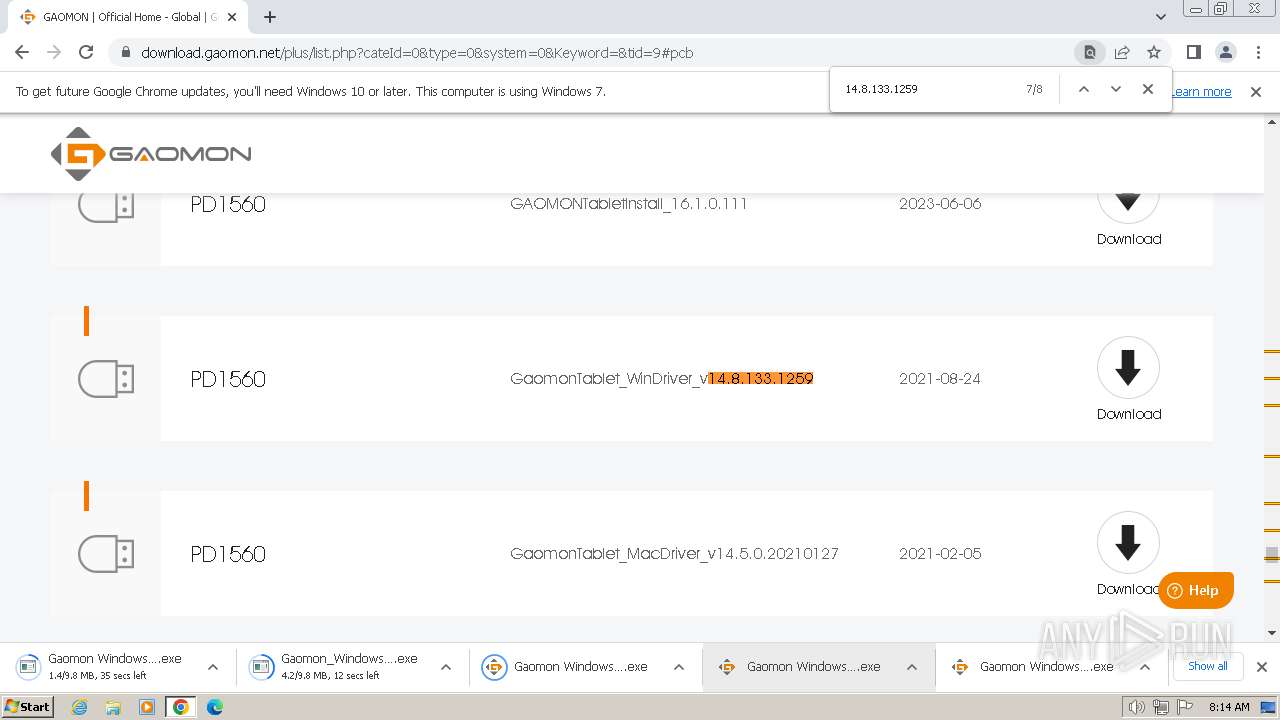The width and height of the screenshot is (1280, 720).
Task: Open the fourth Gaomon Windows download item
Action: click(800, 667)
